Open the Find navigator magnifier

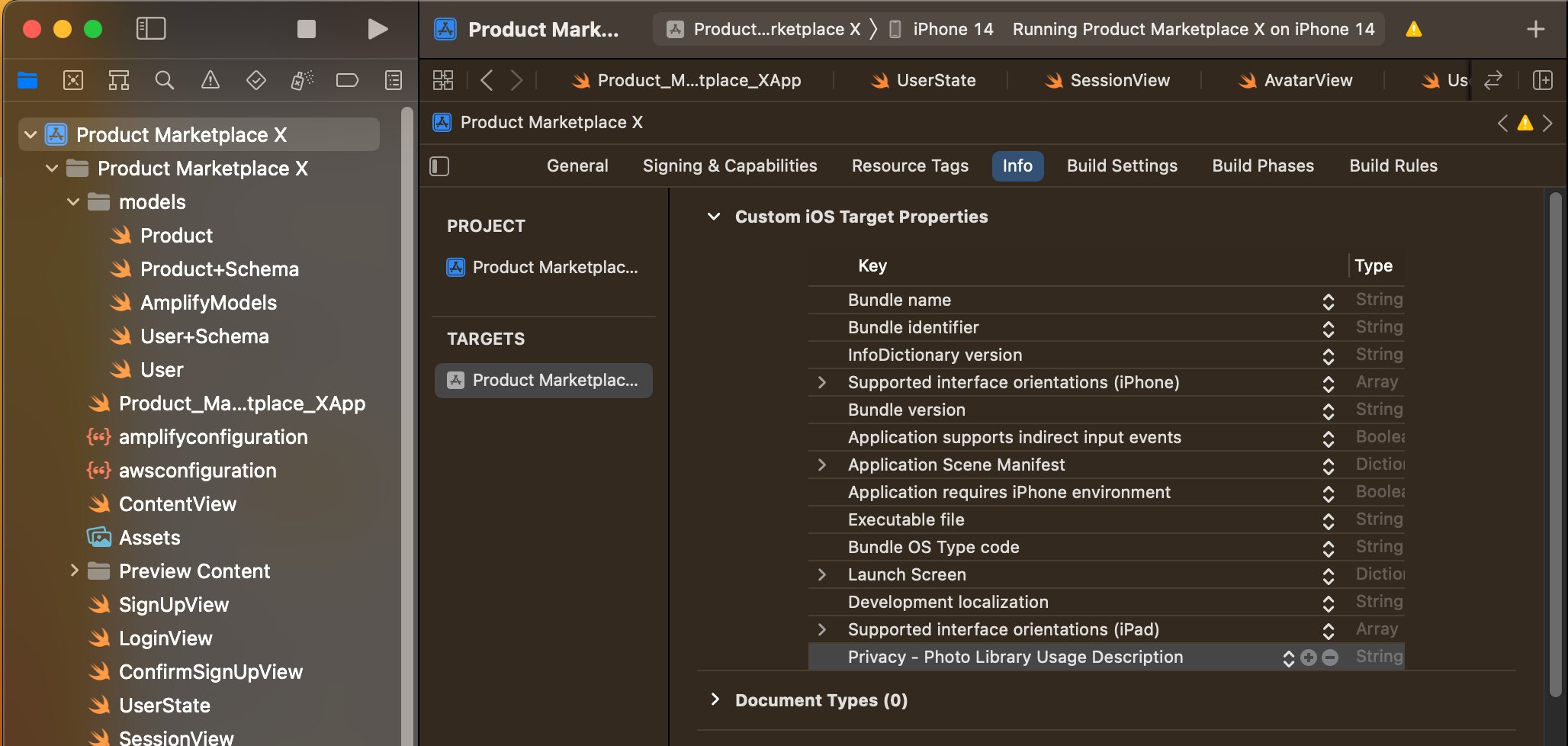[165, 80]
